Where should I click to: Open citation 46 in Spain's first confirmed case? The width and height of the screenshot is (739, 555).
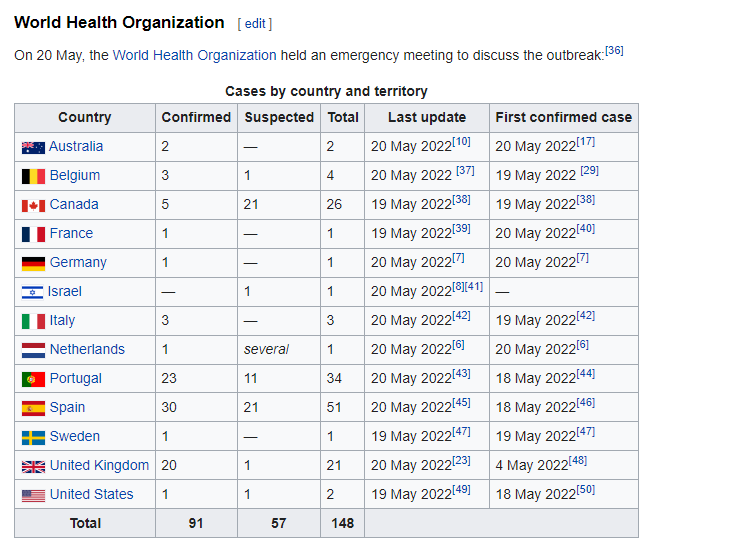point(586,403)
